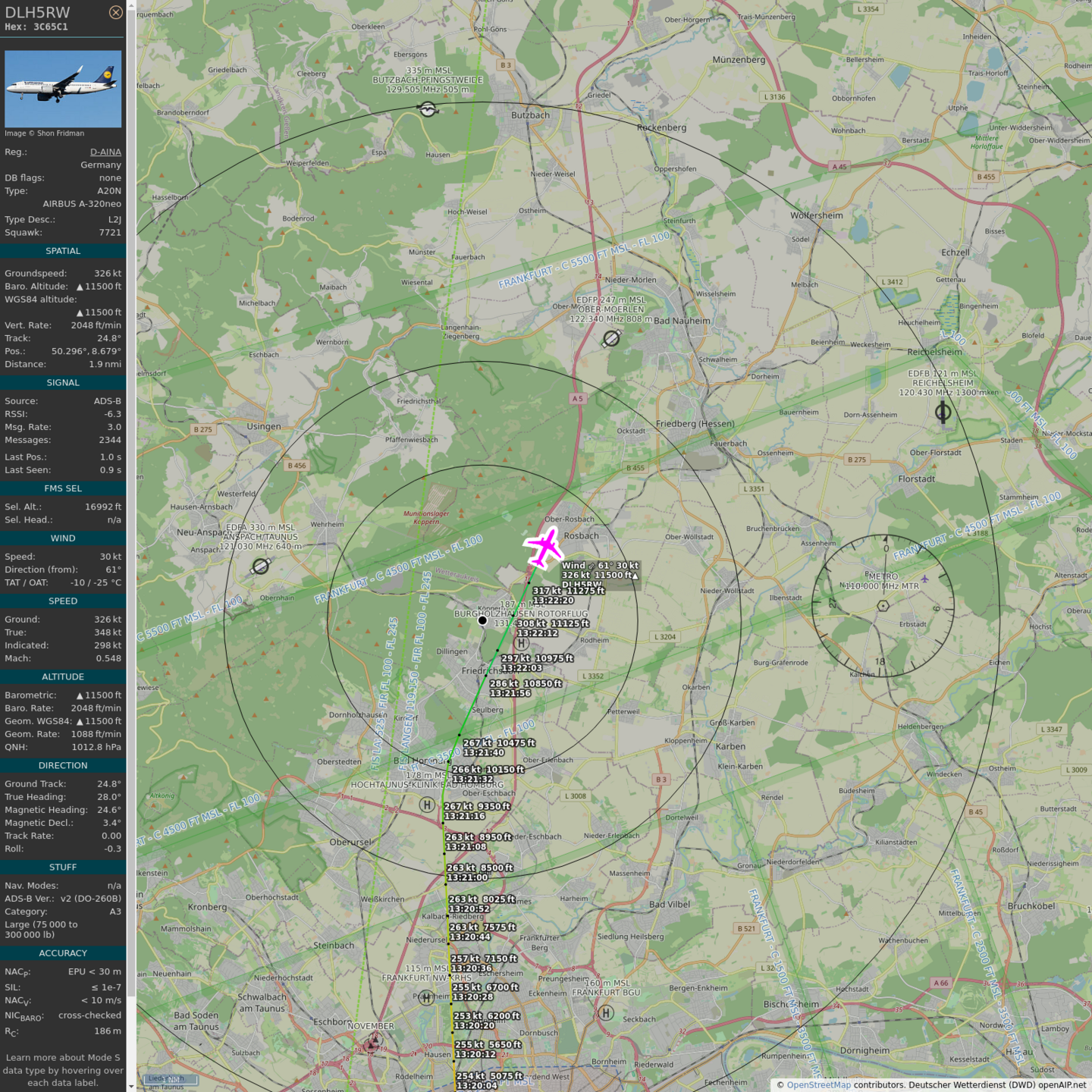Viewport: 1092px width, 1092px height.
Task: Click the Squawk 7721 value
Action: tap(110, 233)
